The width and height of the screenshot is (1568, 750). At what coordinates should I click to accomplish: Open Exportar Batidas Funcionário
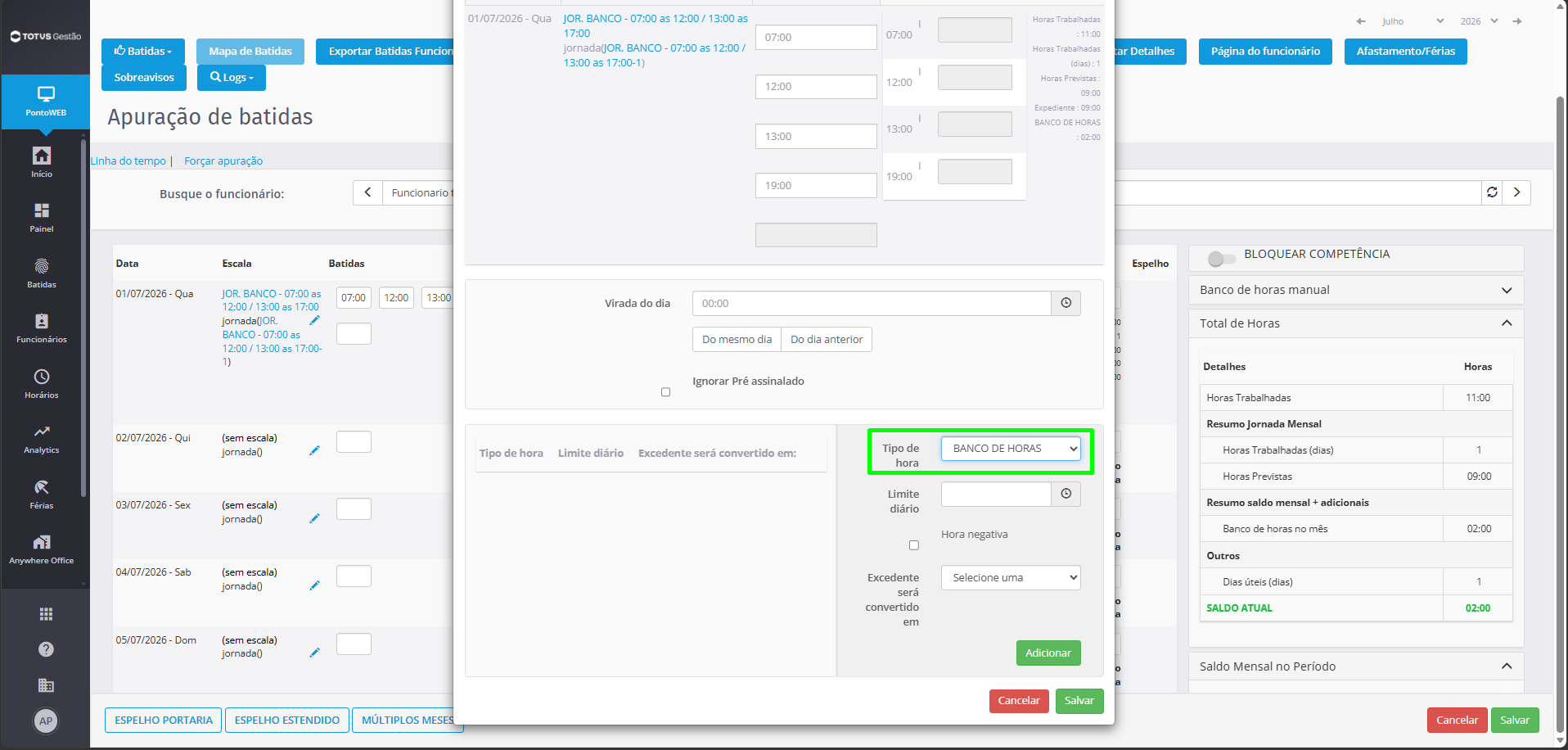385,52
